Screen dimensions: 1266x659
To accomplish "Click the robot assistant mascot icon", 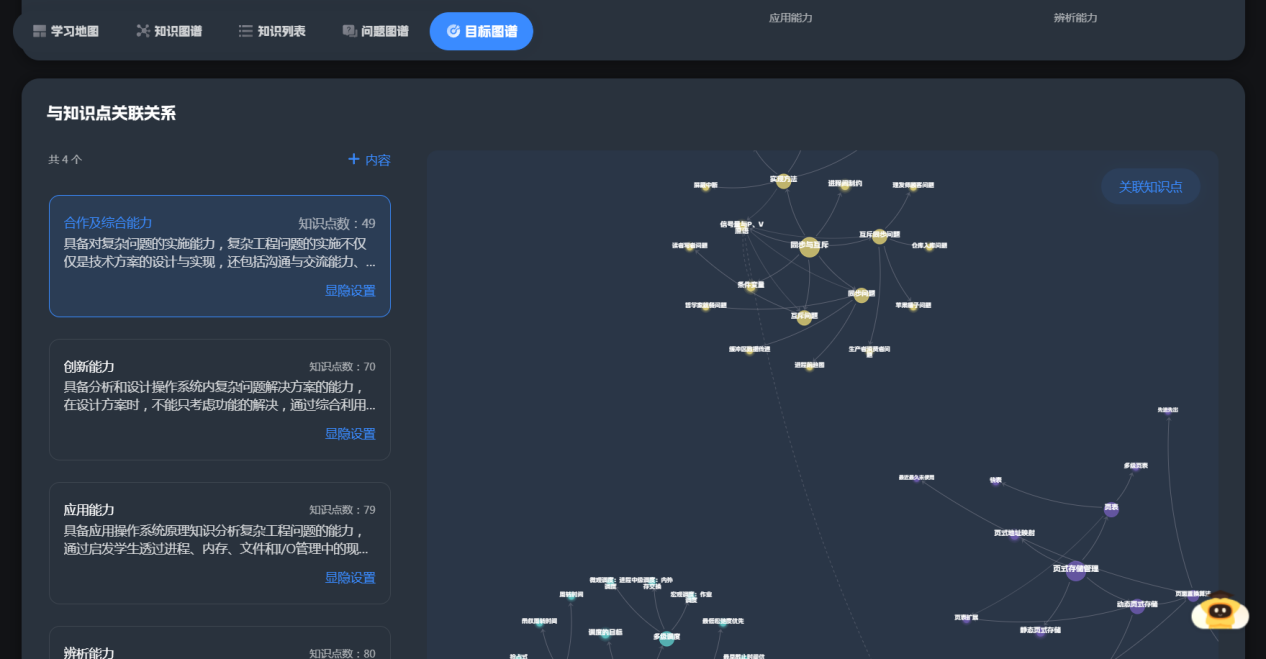I will (x=1219, y=609).
